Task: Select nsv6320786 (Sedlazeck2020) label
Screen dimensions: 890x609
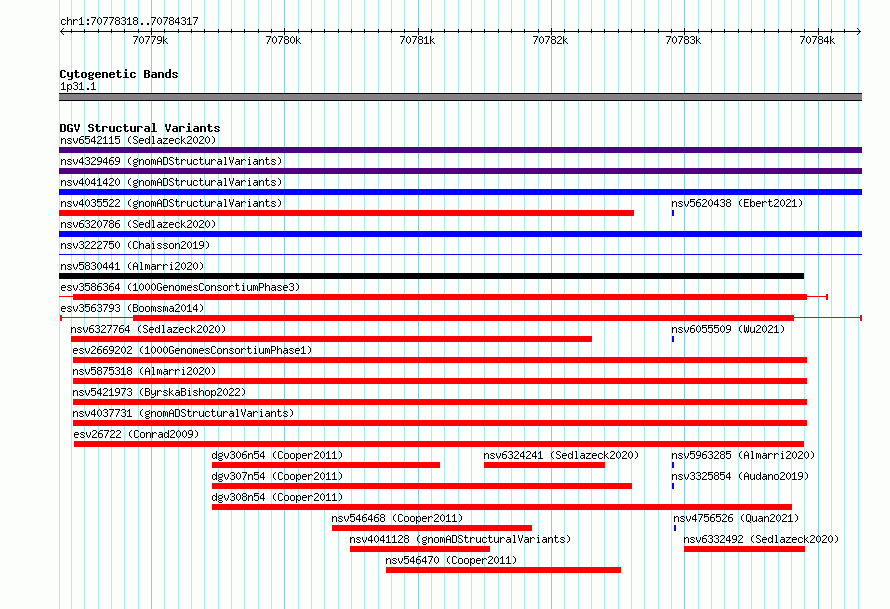Action: [138, 224]
